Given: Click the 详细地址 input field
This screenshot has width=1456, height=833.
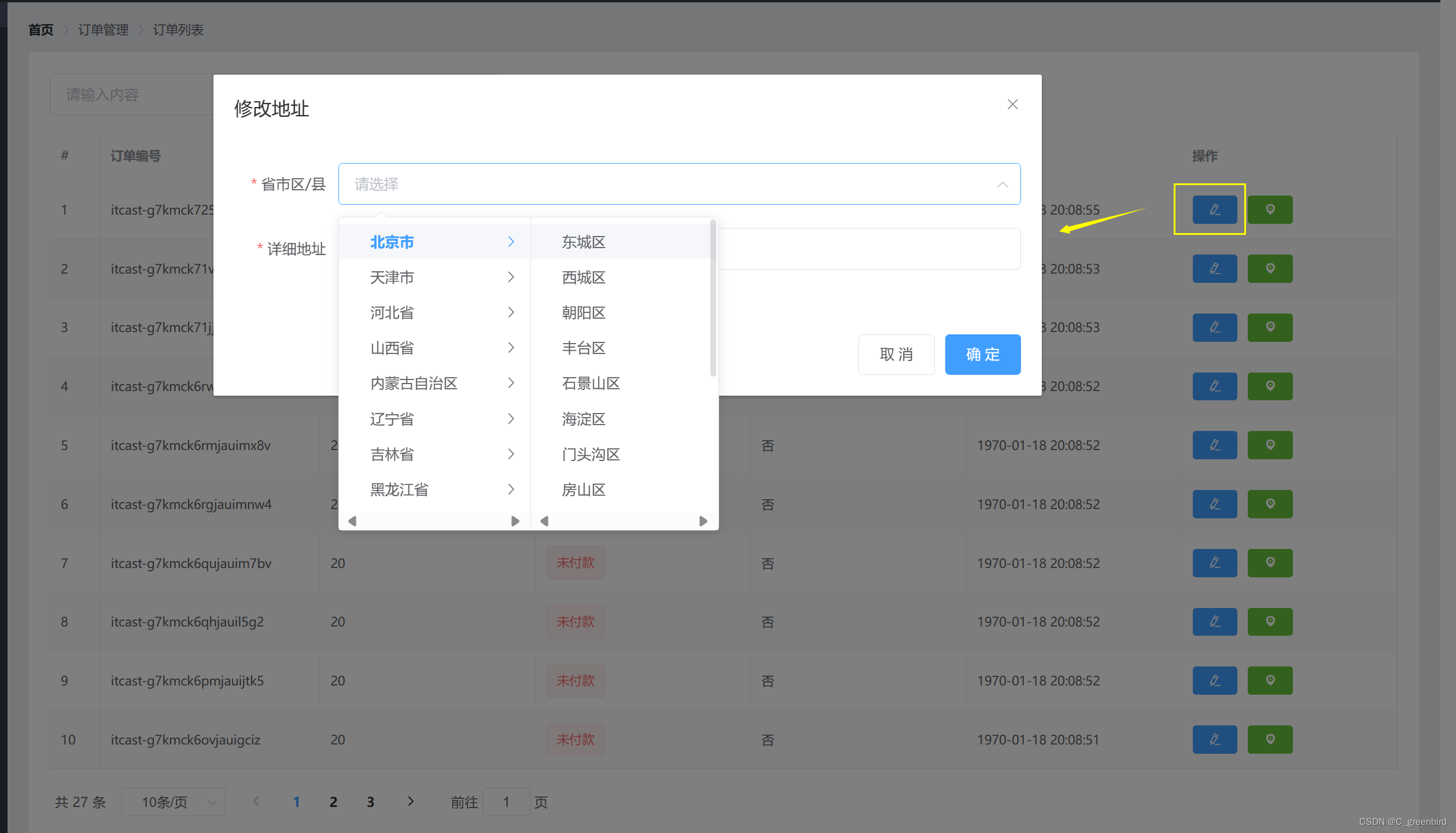Looking at the screenshot, I should tap(869, 249).
